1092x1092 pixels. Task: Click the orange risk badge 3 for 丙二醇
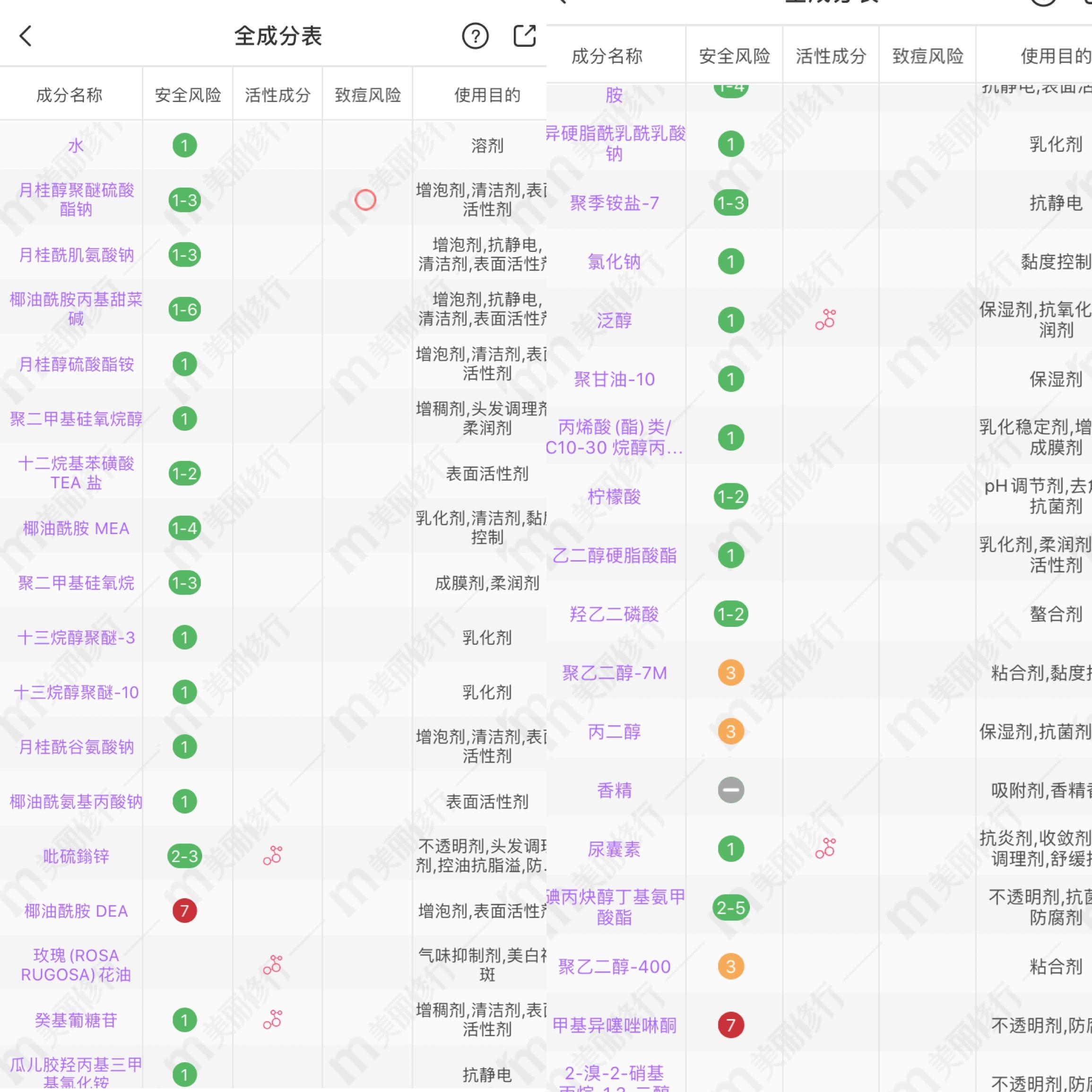(x=730, y=731)
